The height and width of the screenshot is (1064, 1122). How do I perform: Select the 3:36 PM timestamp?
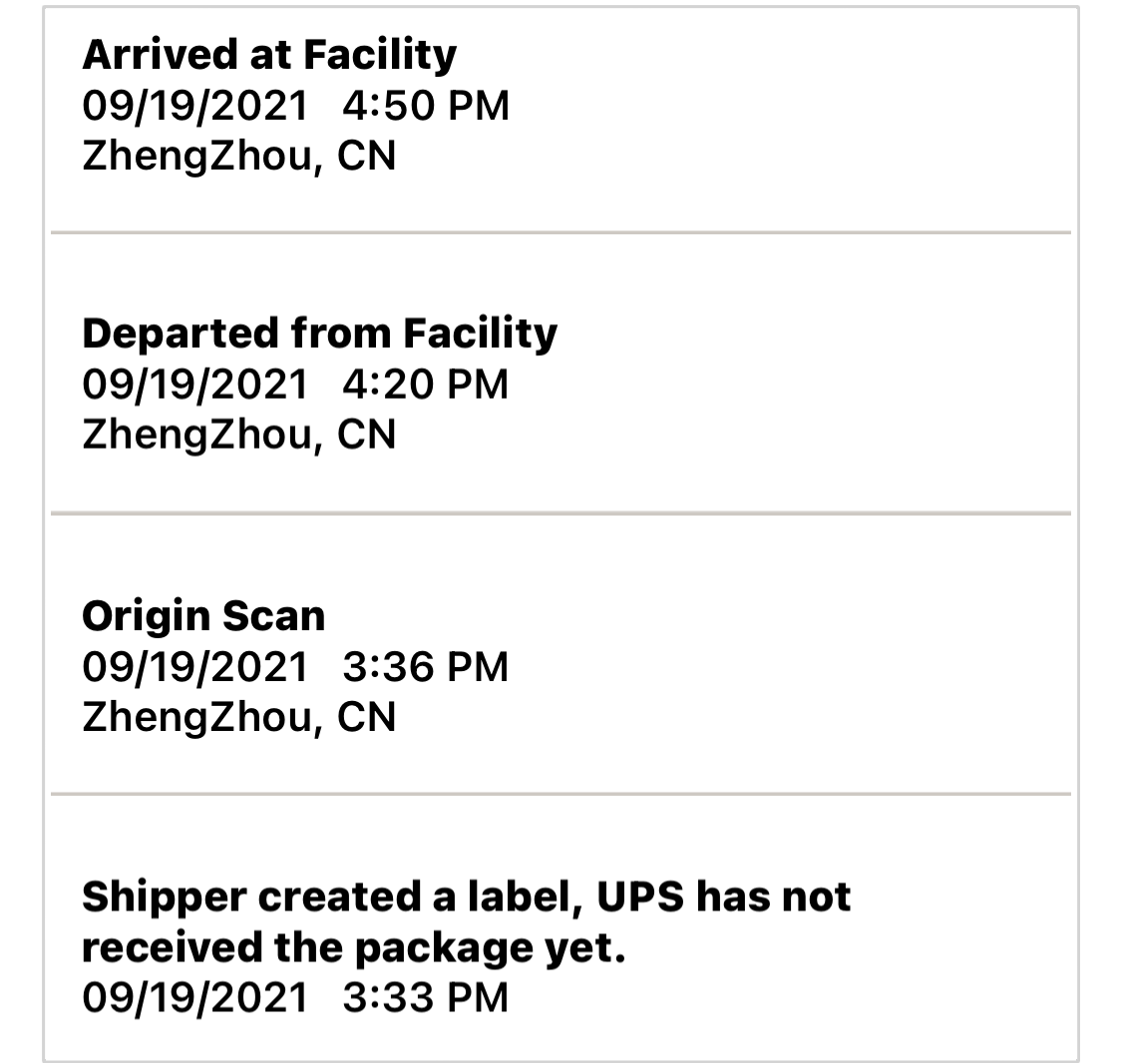point(426,667)
